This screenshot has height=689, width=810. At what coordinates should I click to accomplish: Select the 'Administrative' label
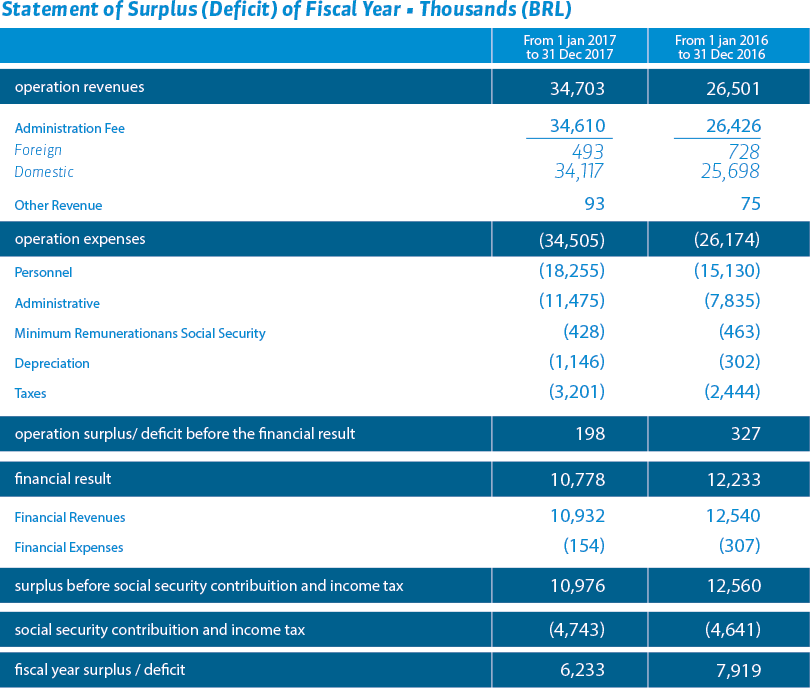57,303
